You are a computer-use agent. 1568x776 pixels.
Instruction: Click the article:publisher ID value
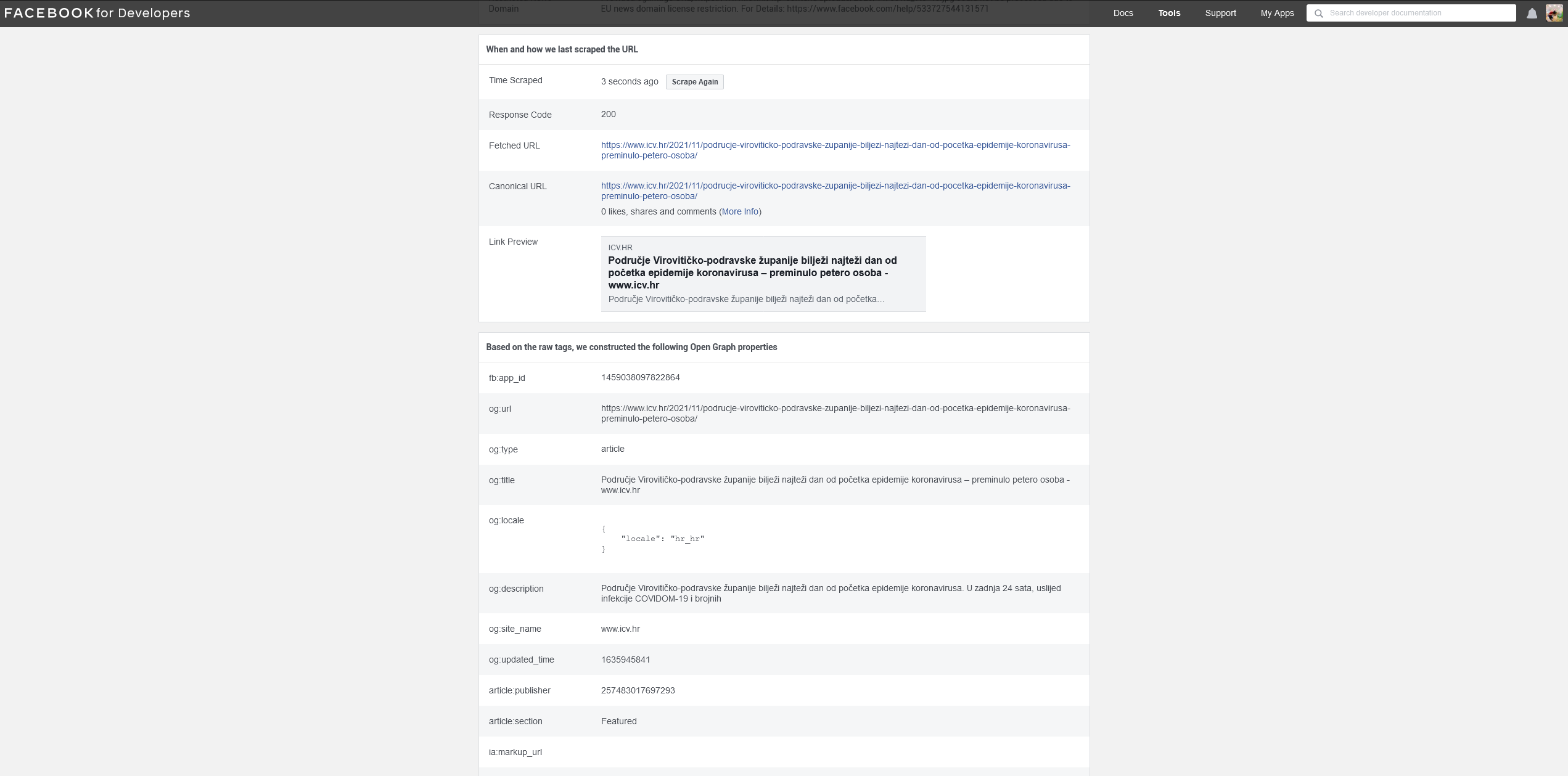point(638,690)
